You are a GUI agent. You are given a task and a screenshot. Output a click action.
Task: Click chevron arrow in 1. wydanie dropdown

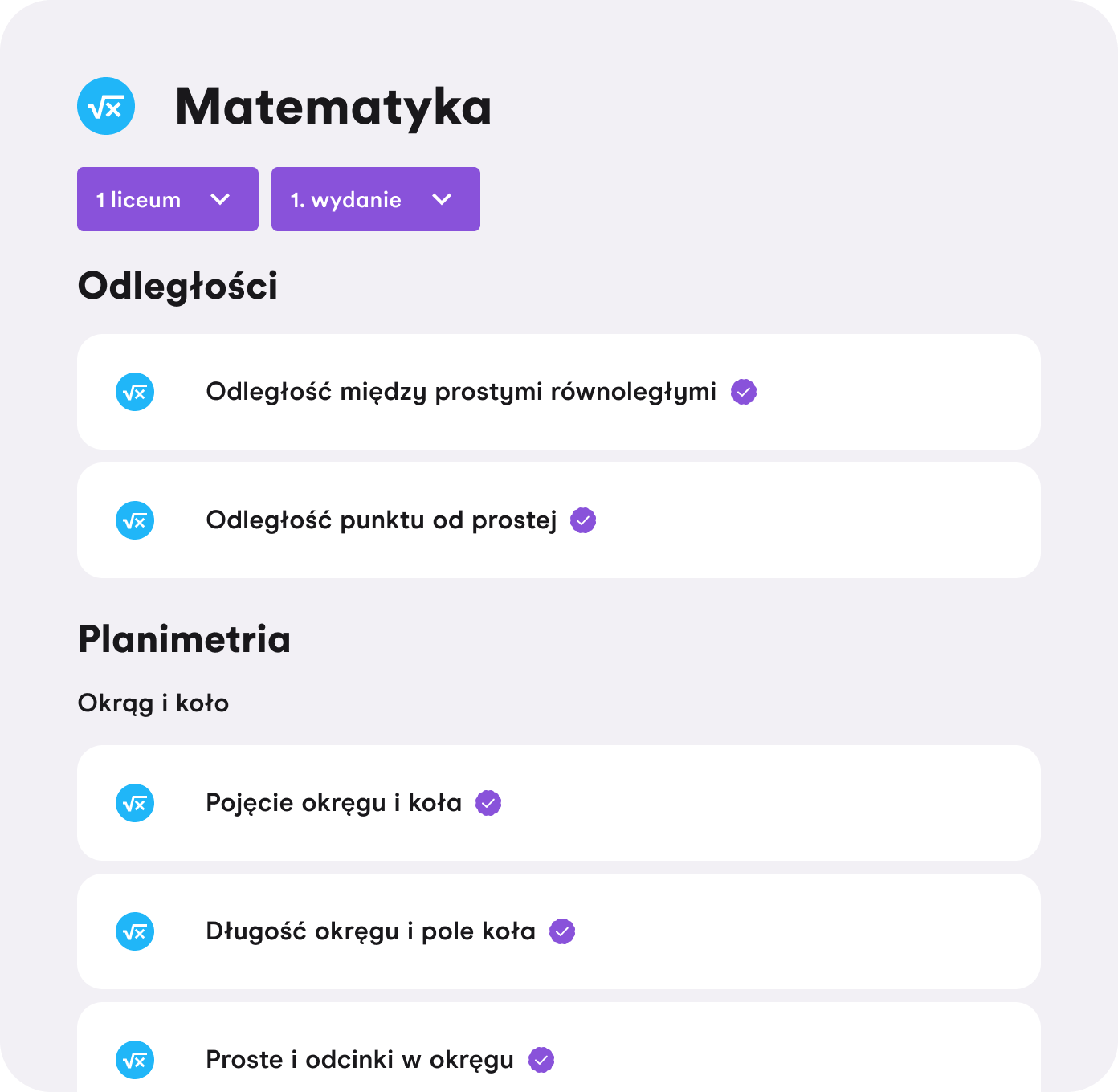[x=443, y=199]
